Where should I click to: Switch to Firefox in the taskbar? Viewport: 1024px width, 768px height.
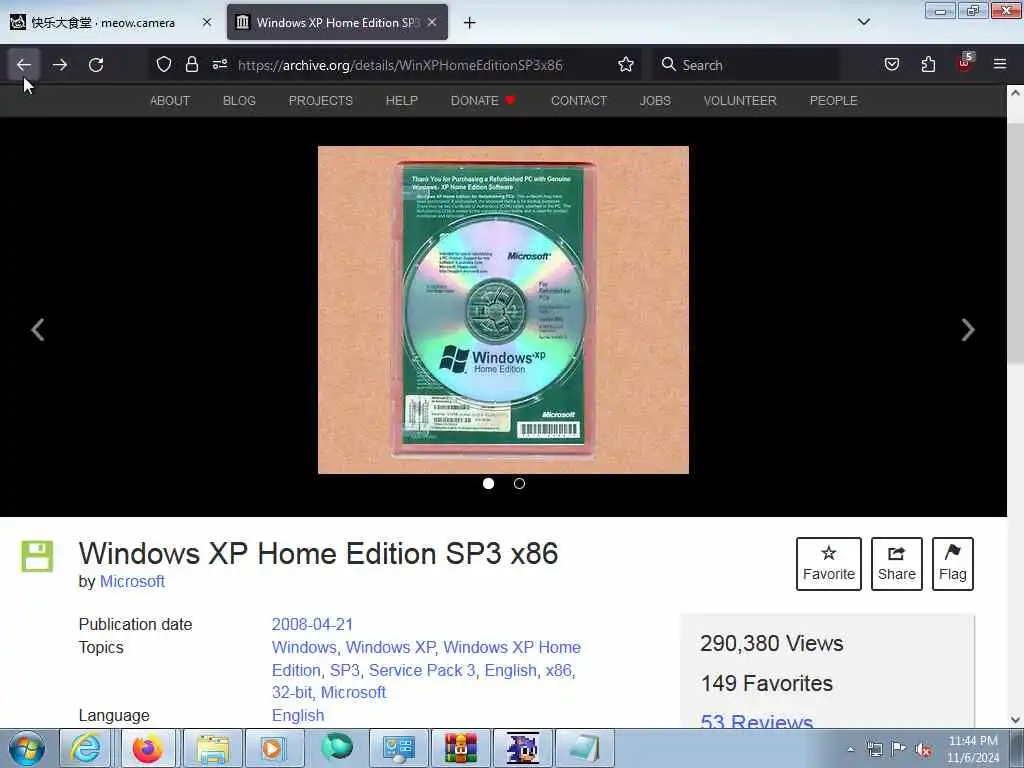click(148, 748)
